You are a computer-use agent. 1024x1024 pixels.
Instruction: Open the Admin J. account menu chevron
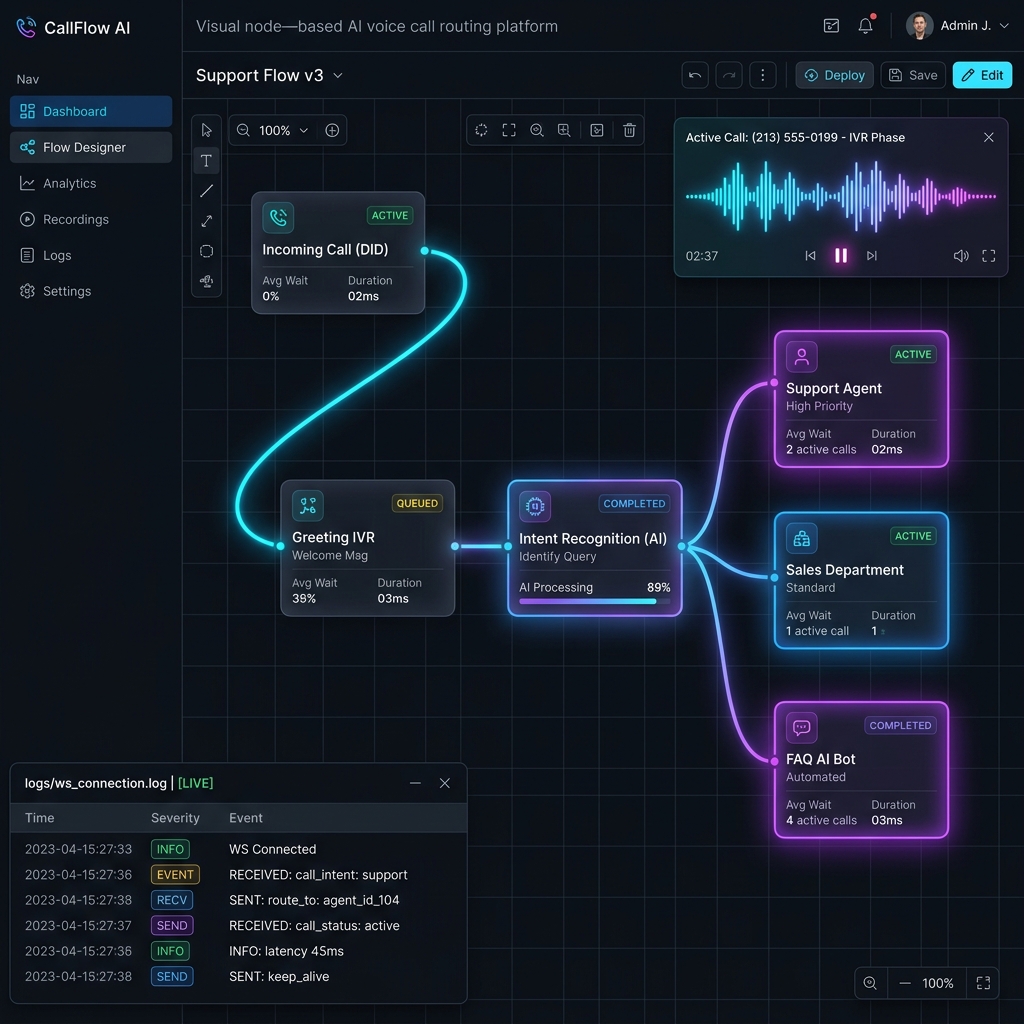[x=1004, y=25]
